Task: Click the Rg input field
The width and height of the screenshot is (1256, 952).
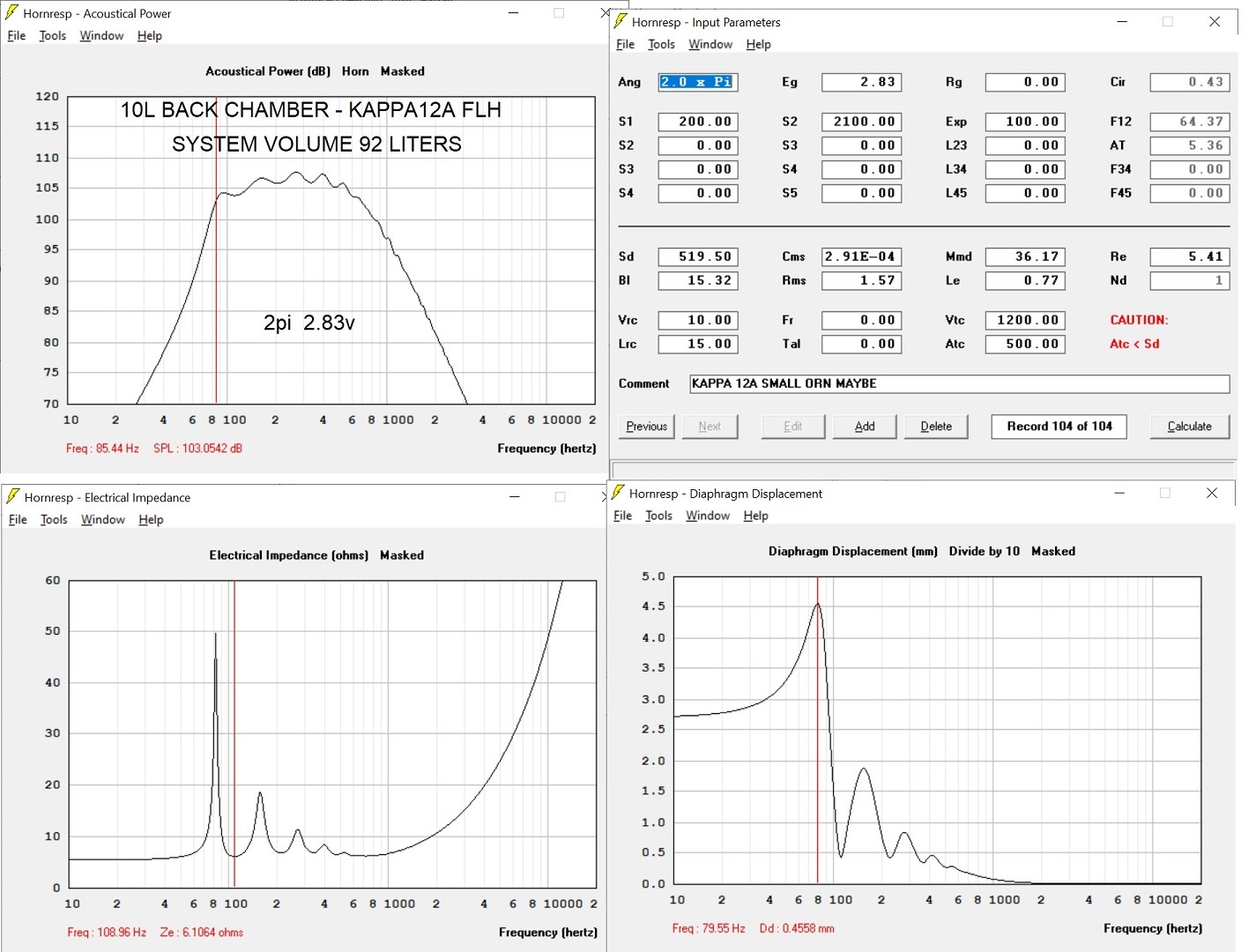Action: point(1025,82)
